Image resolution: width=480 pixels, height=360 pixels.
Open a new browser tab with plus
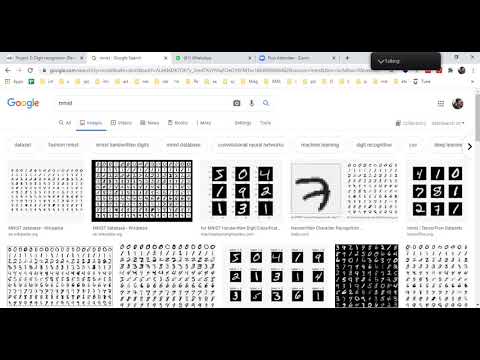click(347, 58)
